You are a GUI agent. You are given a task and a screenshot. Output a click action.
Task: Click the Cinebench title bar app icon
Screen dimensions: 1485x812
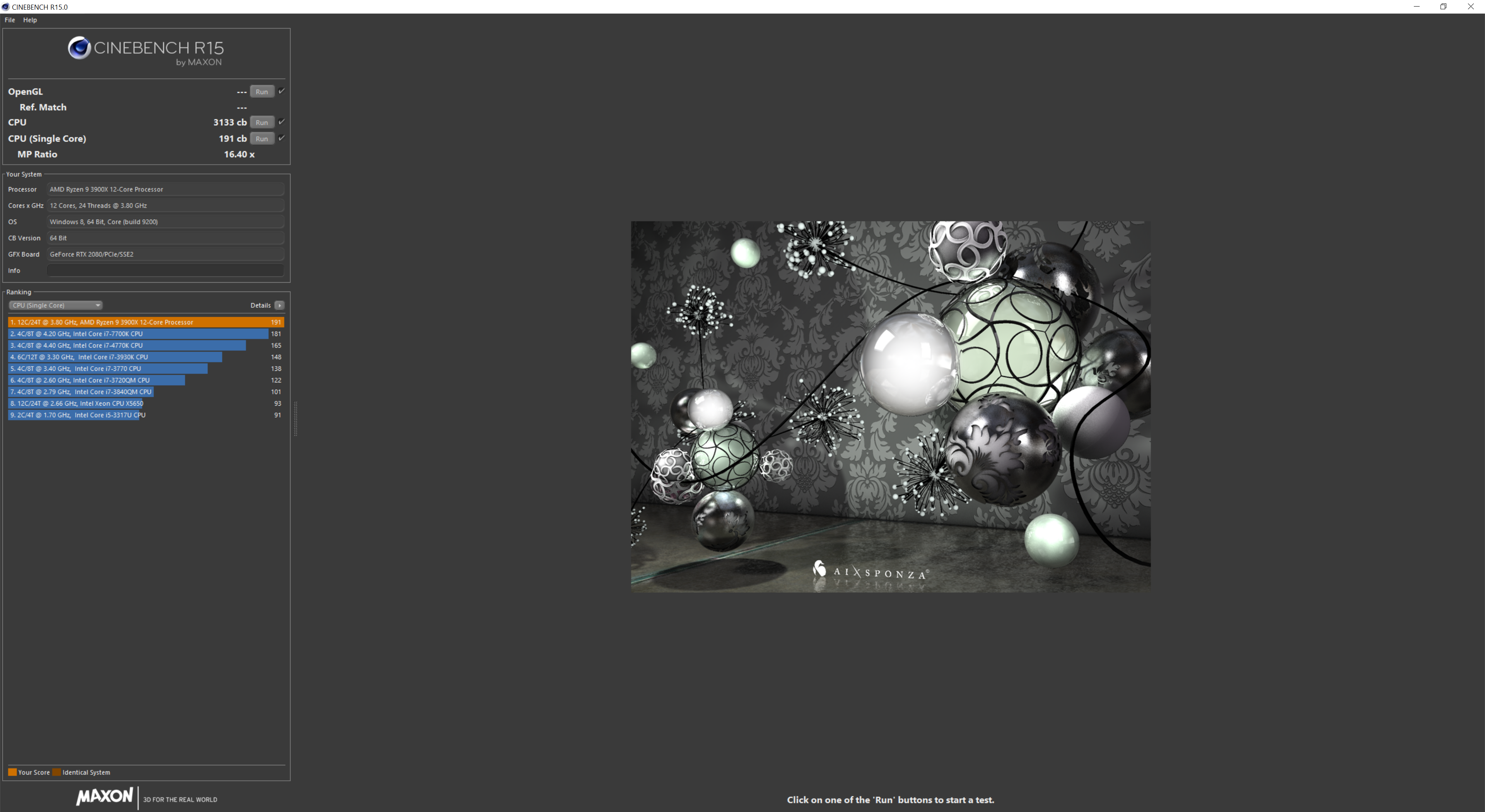(x=6, y=7)
